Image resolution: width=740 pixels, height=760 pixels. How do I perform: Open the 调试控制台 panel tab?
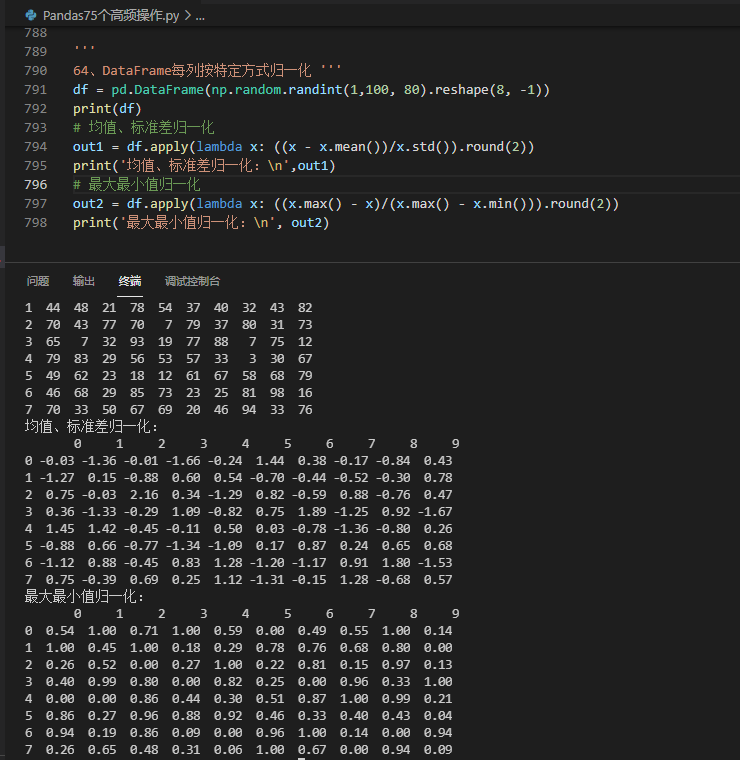(x=192, y=281)
